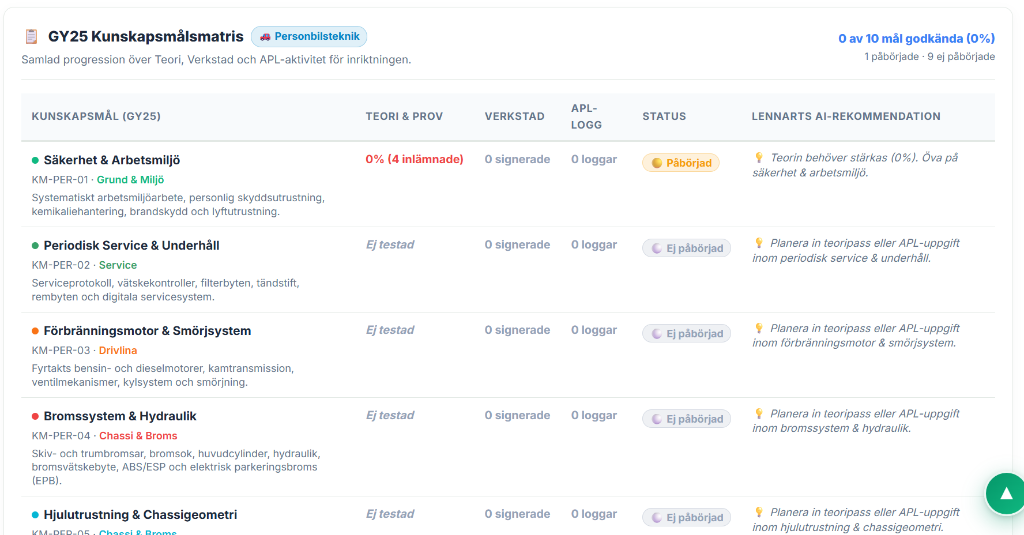Click '0 loggar' in the Förbränningsmotor row
This screenshot has width=1024, height=535.
[x=594, y=330]
